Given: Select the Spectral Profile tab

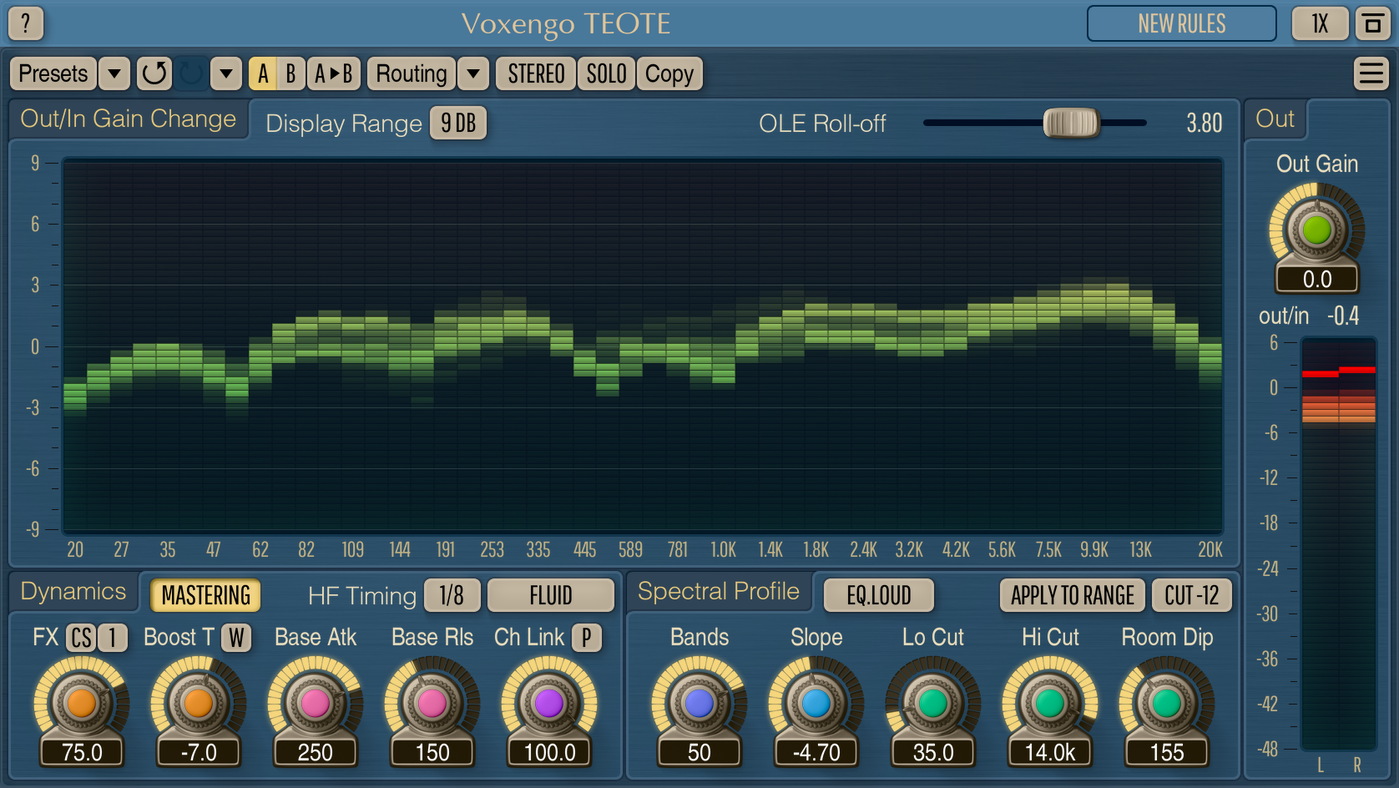Looking at the screenshot, I should (718, 591).
